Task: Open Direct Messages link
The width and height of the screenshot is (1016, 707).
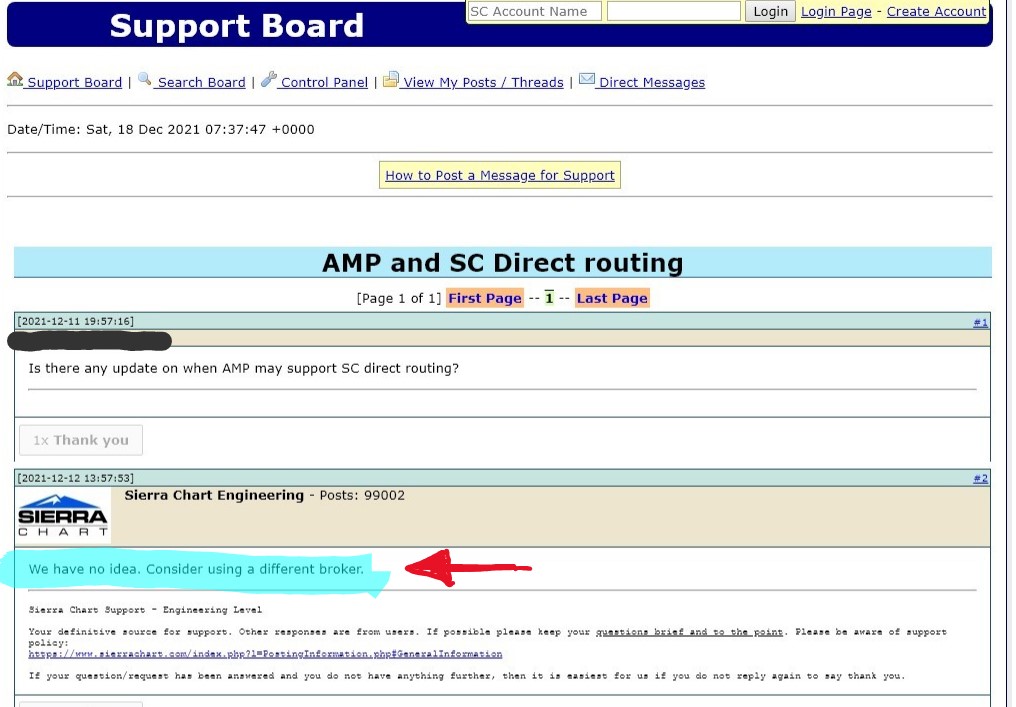Action: (x=652, y=82)
